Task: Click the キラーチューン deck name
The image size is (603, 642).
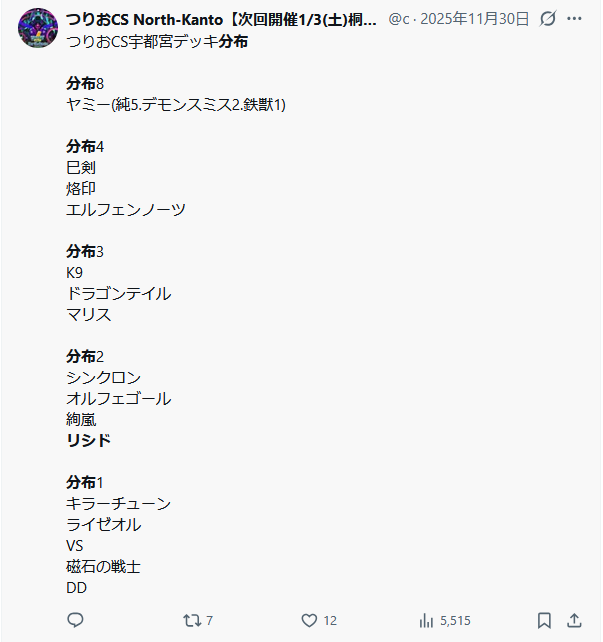Action: click(x=118, y=503)
